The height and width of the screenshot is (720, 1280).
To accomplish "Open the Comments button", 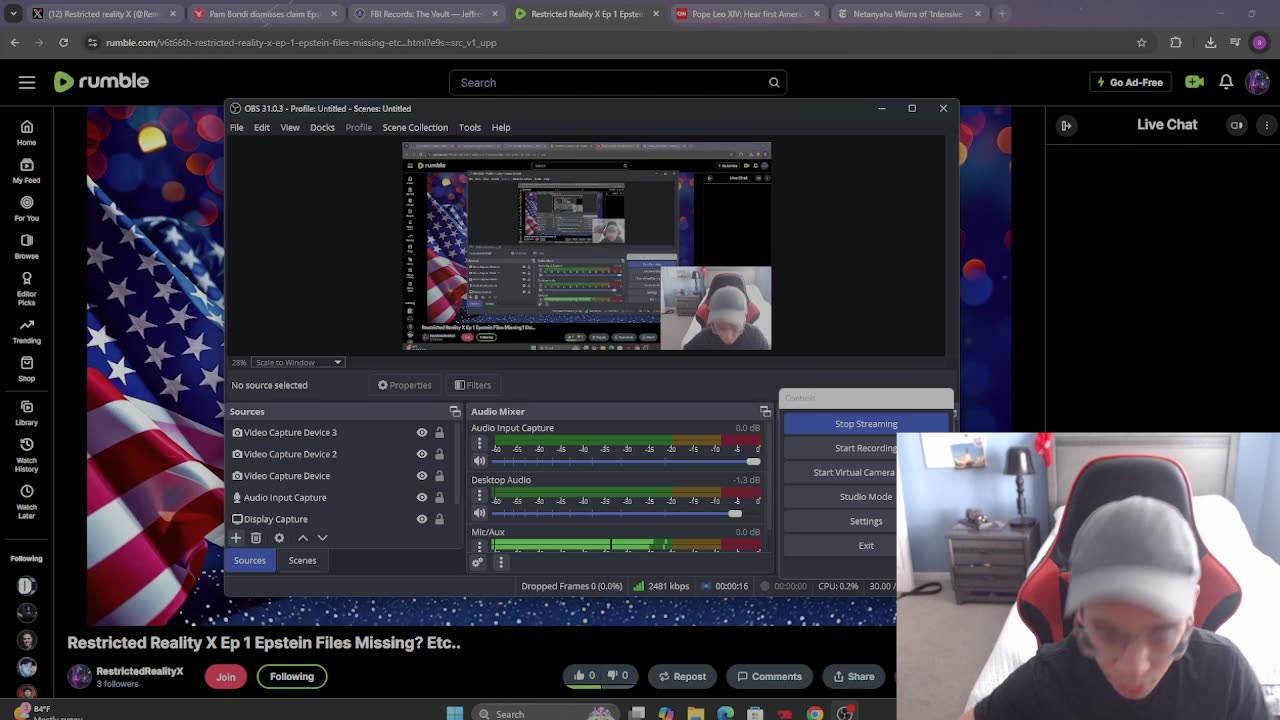I will 770,677.
